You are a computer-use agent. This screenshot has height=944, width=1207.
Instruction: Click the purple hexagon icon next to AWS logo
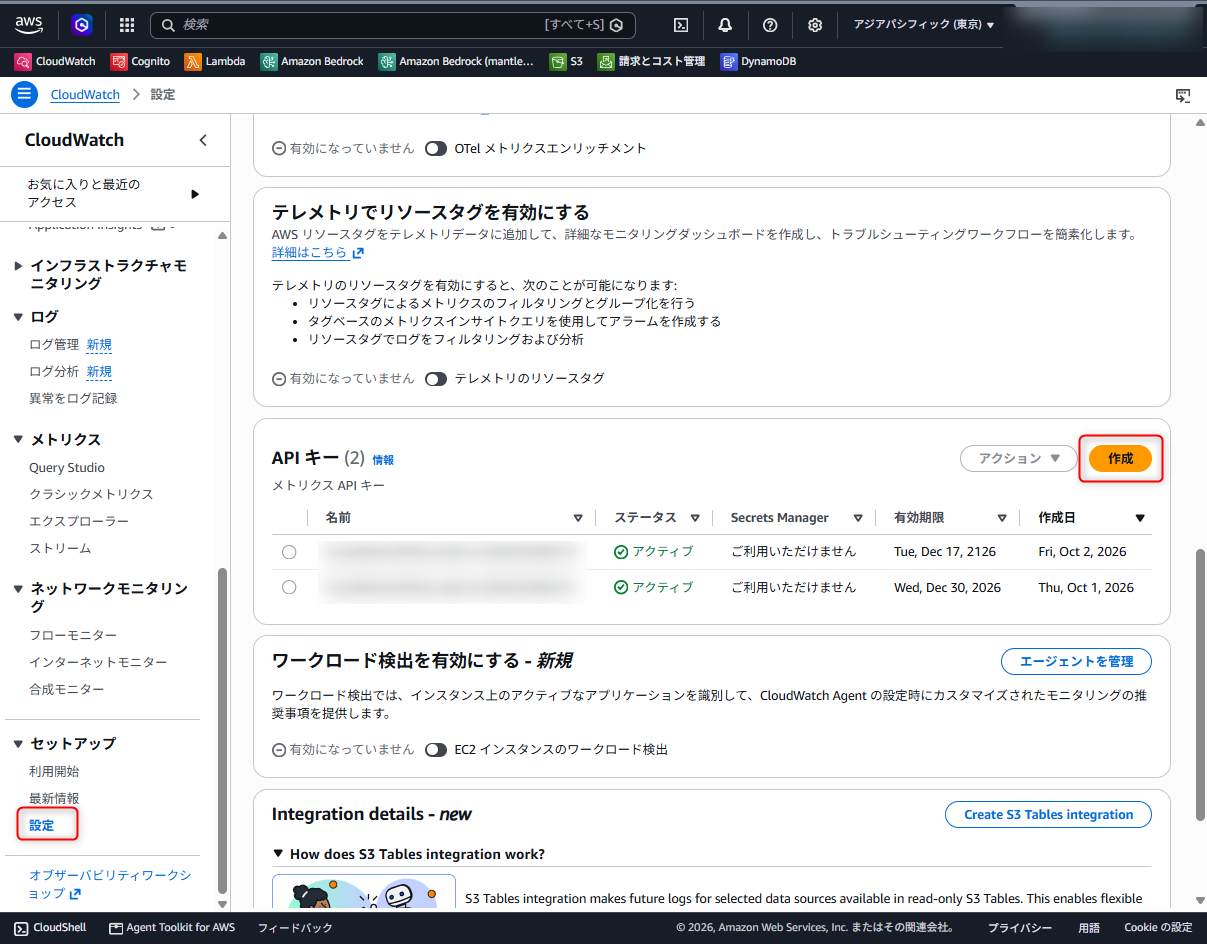[82, 25]
